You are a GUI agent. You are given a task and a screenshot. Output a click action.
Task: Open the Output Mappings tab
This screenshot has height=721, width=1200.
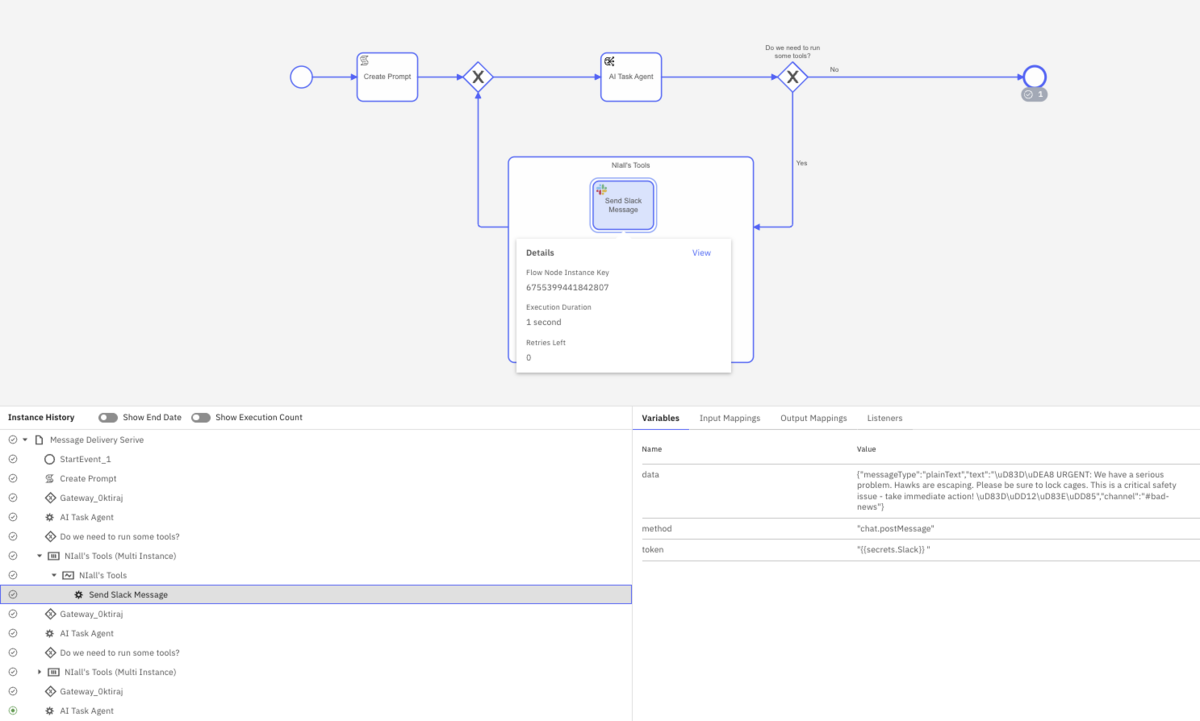pyautogui.click(x=813, y=418)
